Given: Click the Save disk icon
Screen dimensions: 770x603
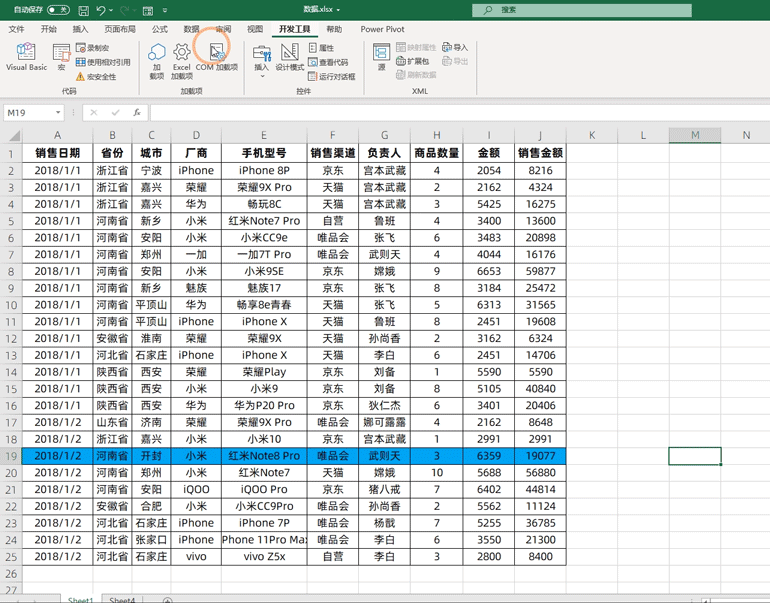Looking at the screenshot, I should 84,10.
